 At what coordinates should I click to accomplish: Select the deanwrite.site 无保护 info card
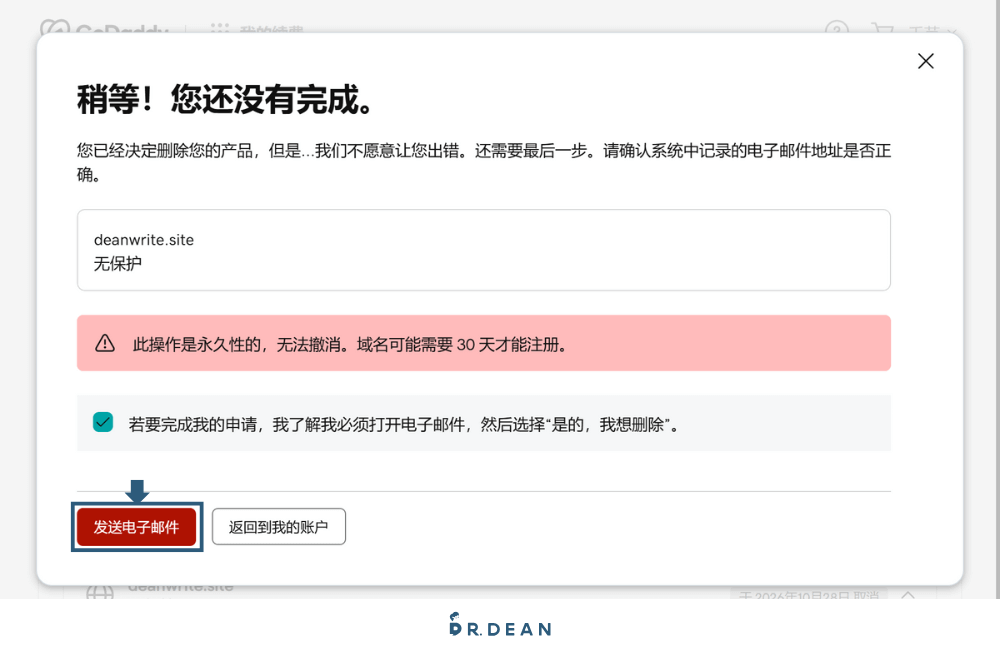pos(484,250)
